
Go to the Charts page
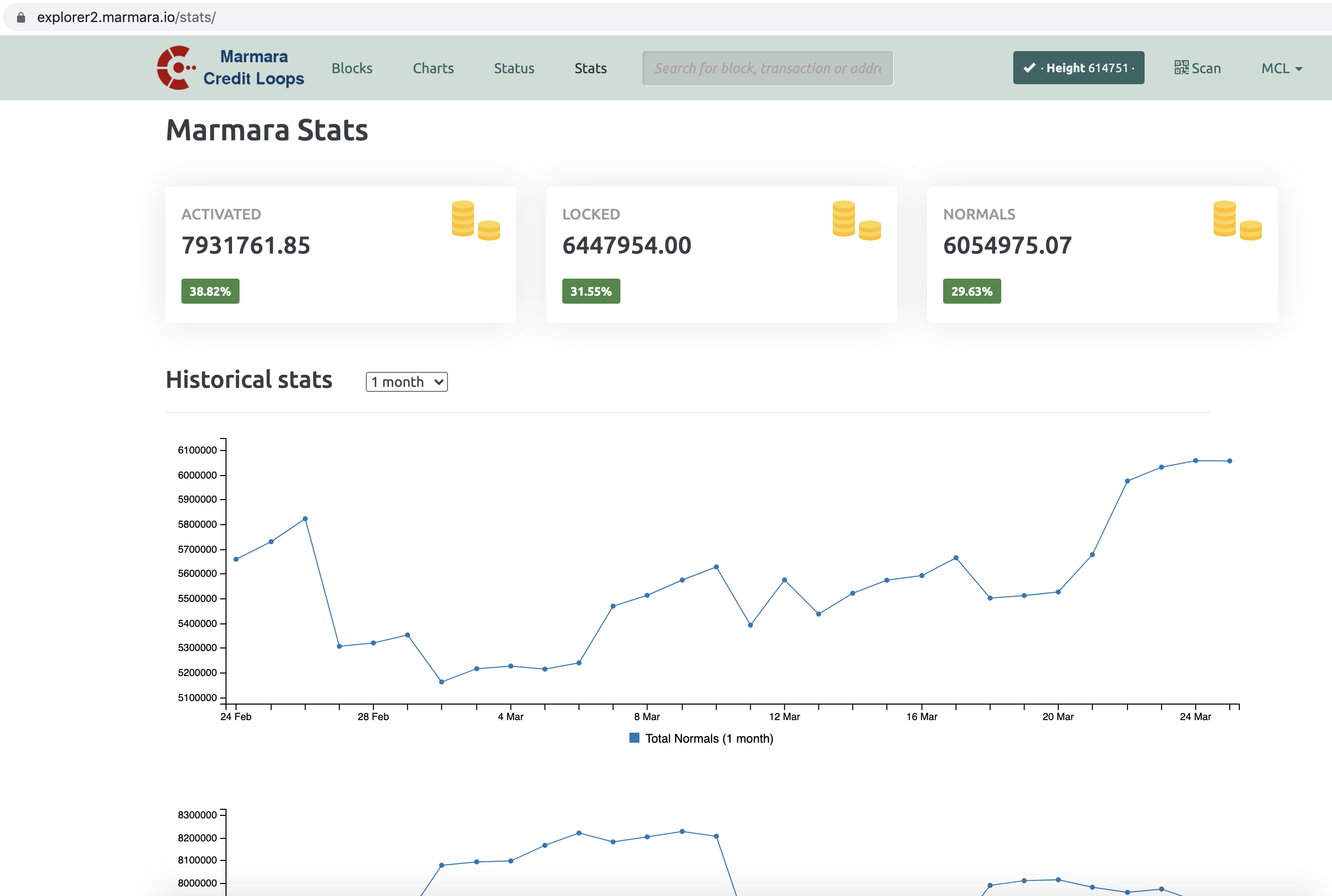[x=433, y=69]
